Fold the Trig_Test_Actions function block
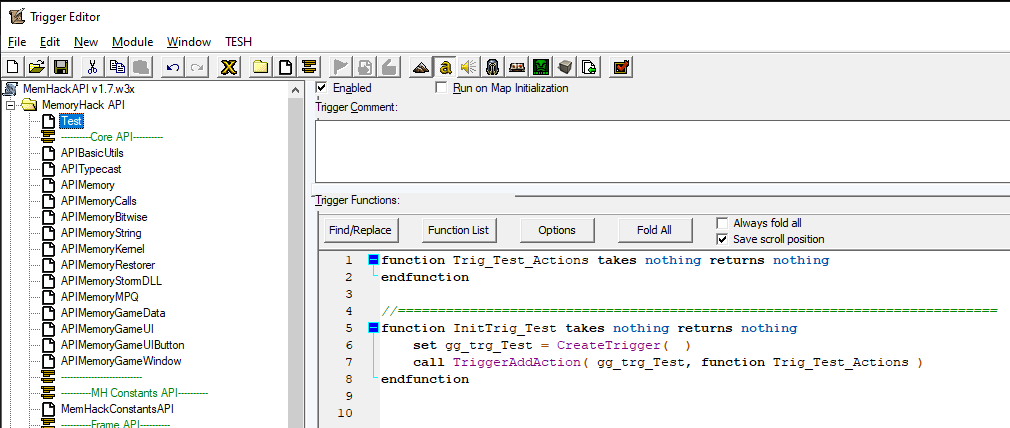Viewport: 1010px width, 428px height. pos(374,260)
